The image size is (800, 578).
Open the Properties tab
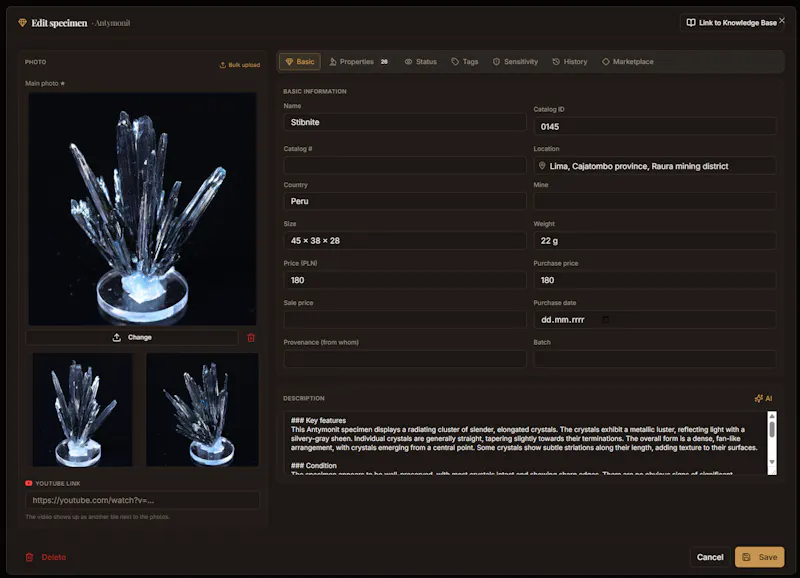click(359, 62)
